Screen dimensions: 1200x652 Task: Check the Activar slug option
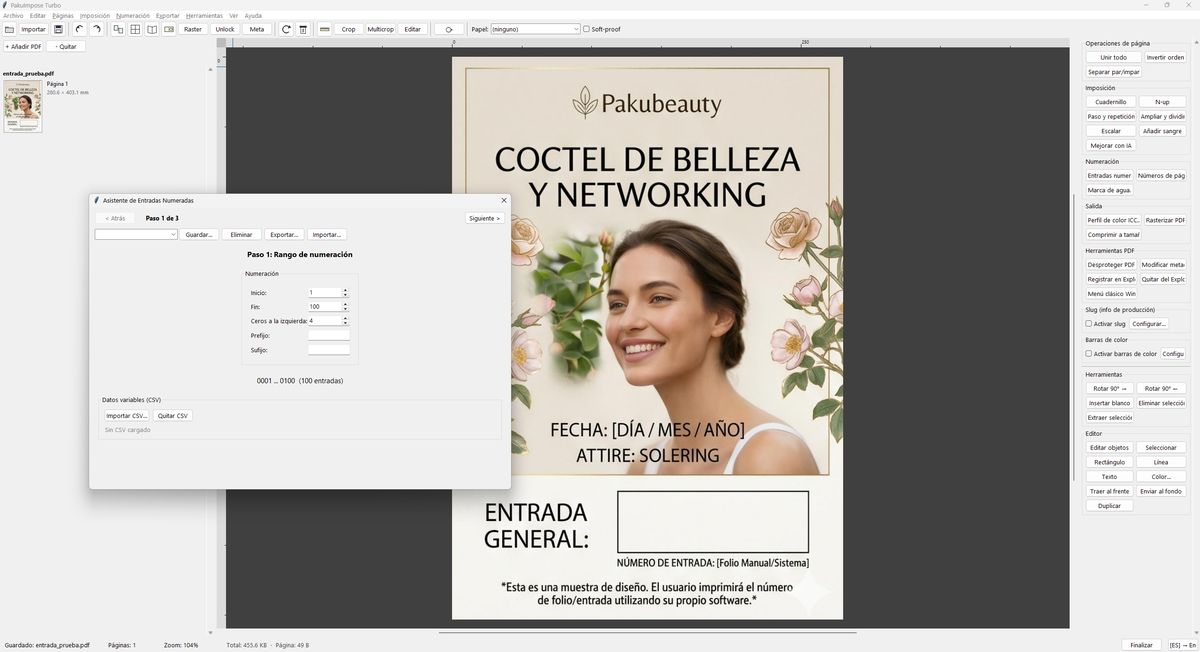point(1089,324)
